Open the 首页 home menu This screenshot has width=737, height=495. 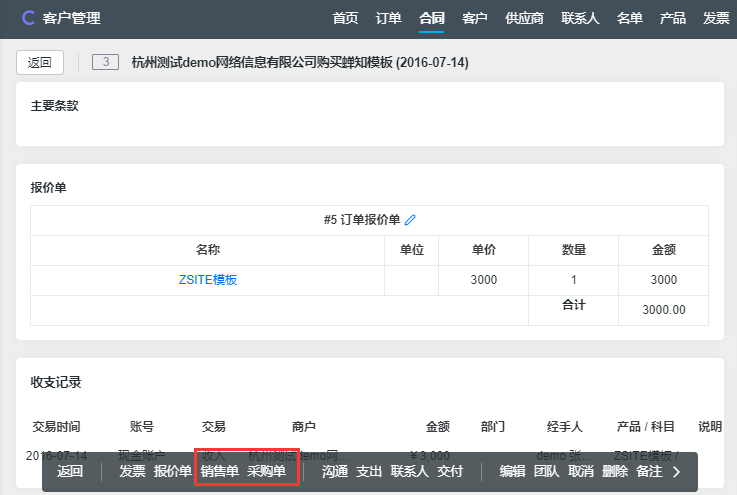(x=345, y=18)
